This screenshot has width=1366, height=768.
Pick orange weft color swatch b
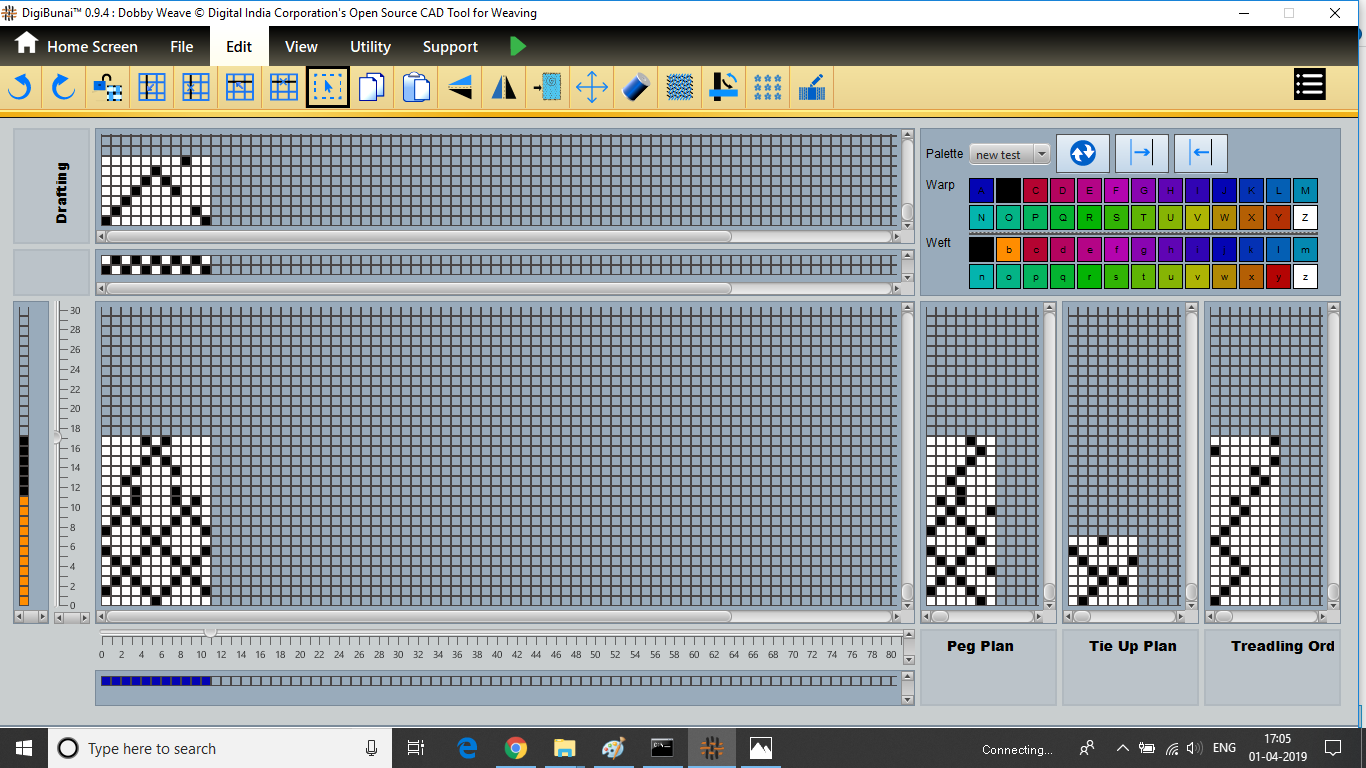point(1008,249)
